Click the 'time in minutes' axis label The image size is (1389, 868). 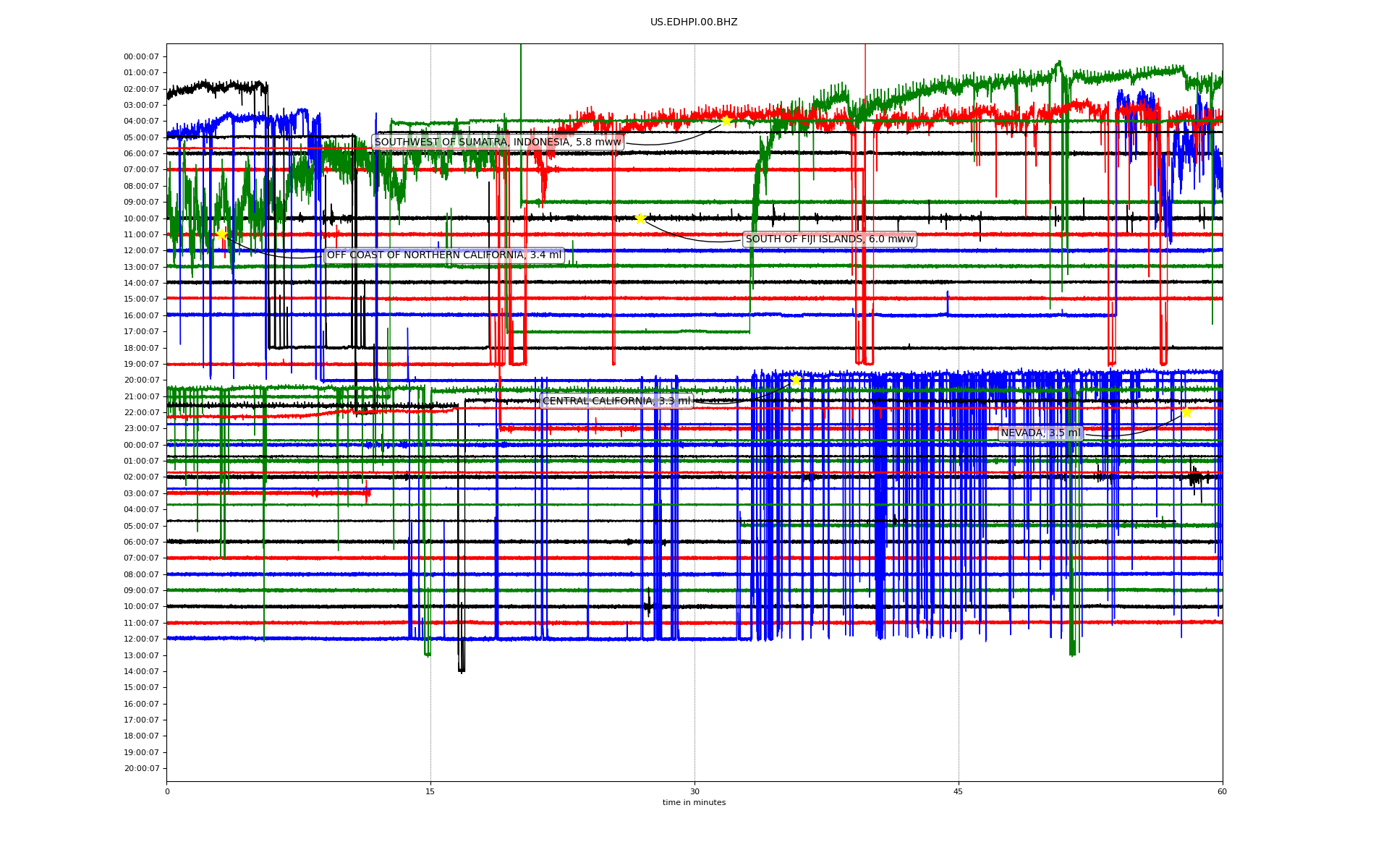pyautogui.click(x=693, y=803)
